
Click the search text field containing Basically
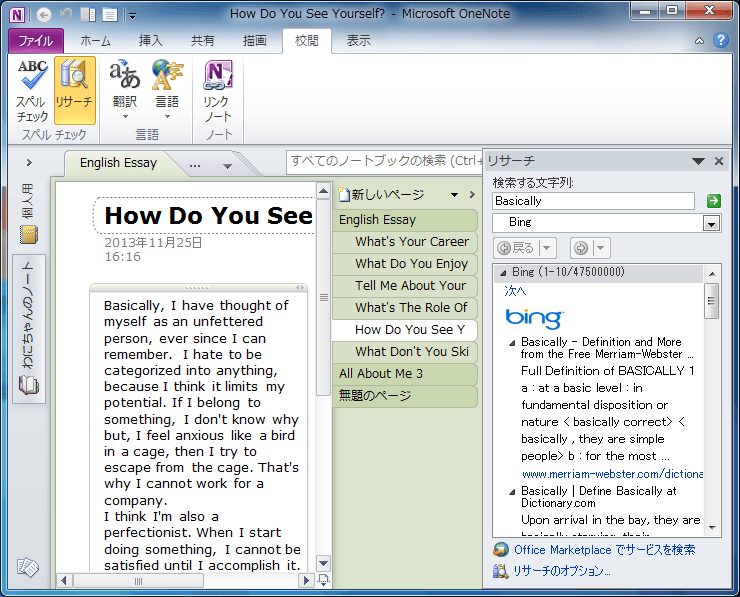593,201
